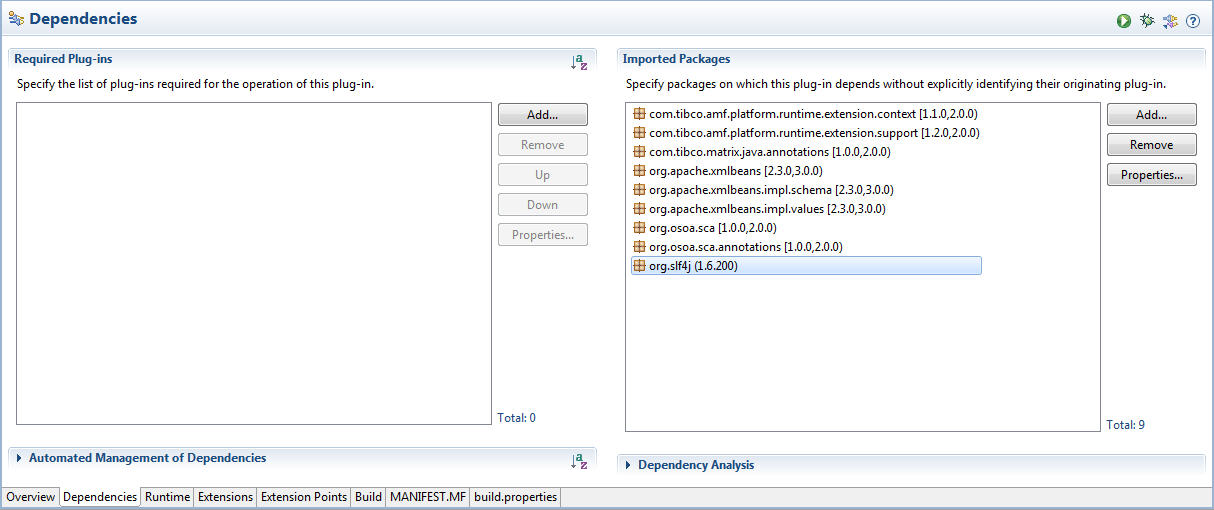The image size is (1214, 510).
Task: Select com.tibco.matrix.java.annotations package
Action: click(806, 152)
